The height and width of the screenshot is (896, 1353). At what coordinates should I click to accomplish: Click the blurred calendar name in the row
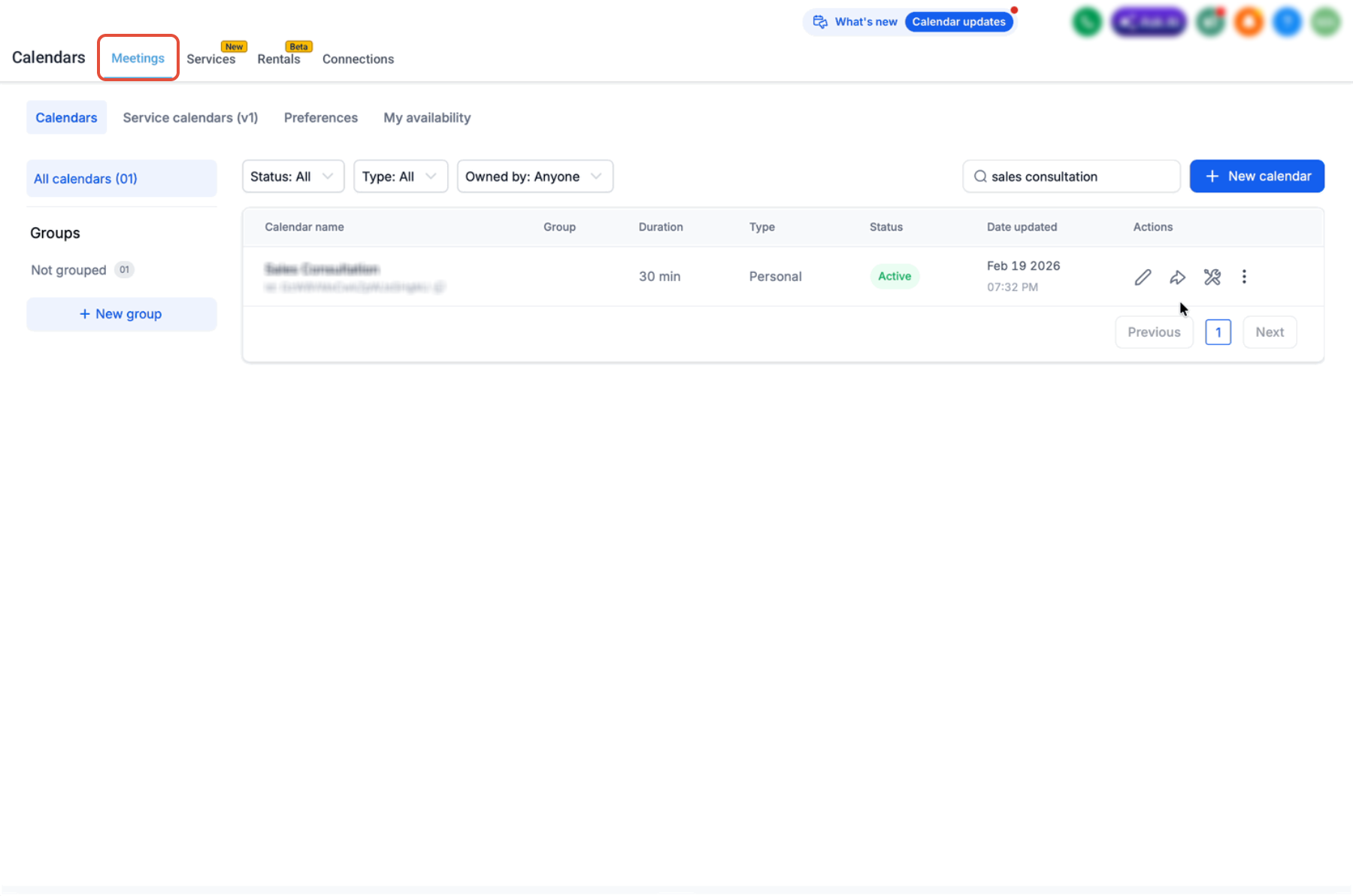click(322, 269)
